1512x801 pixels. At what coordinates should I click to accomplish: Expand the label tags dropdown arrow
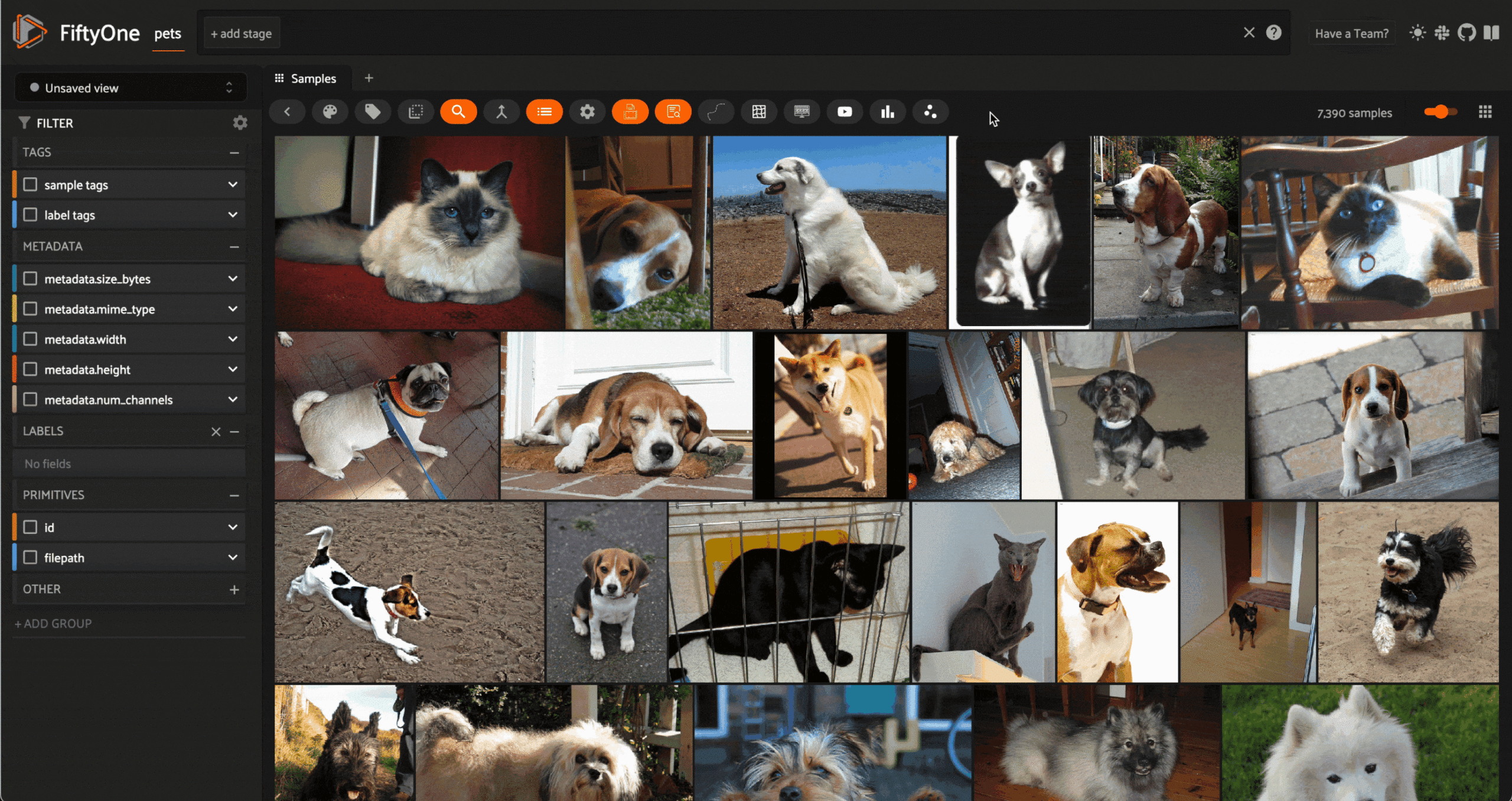point(233,215)
